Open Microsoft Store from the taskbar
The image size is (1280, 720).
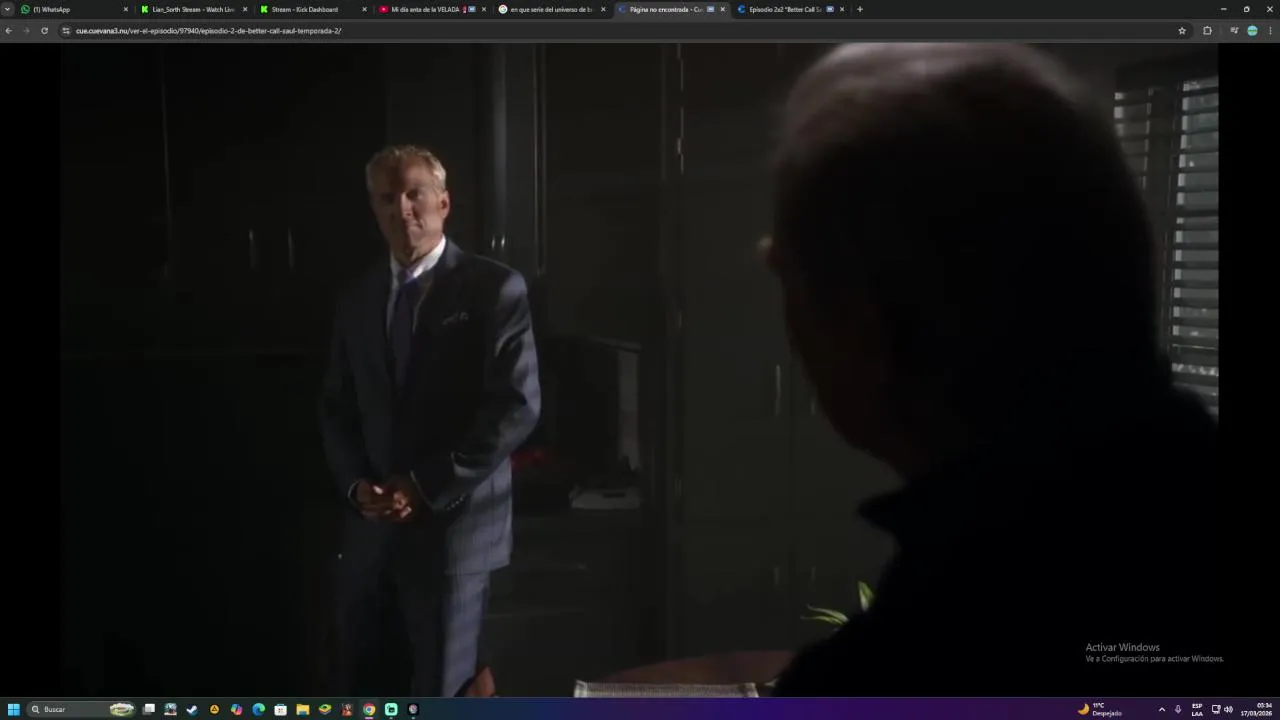pyautogui.click(x=281, y=709)
